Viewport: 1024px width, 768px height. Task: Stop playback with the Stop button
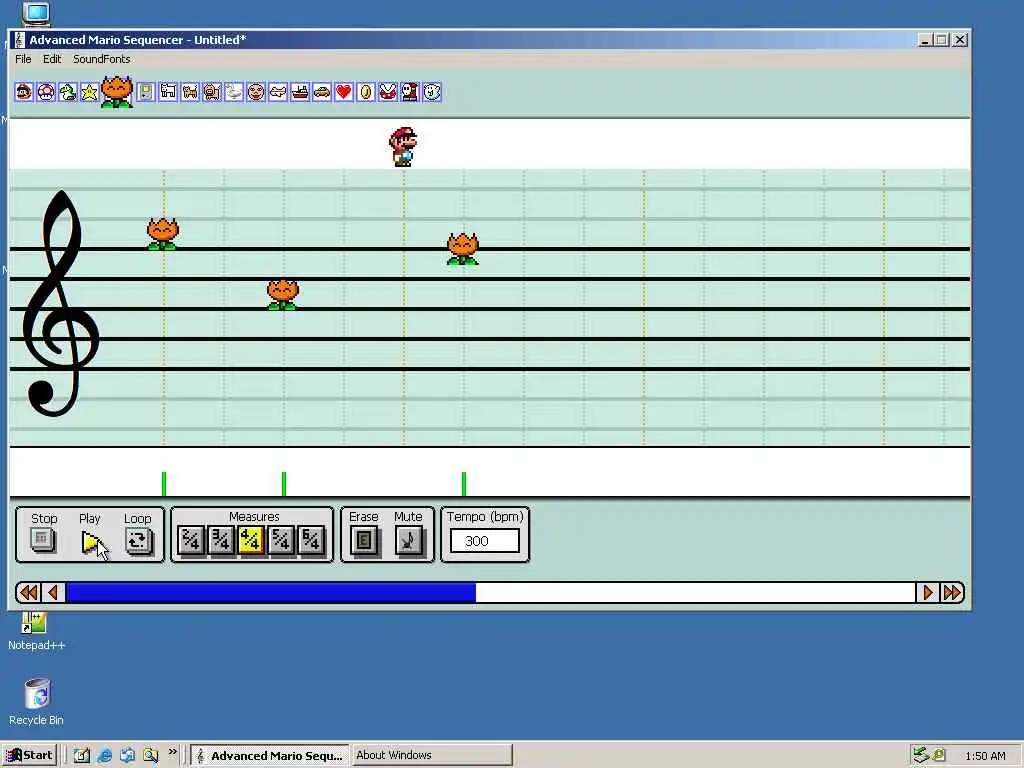pos(43,540)
